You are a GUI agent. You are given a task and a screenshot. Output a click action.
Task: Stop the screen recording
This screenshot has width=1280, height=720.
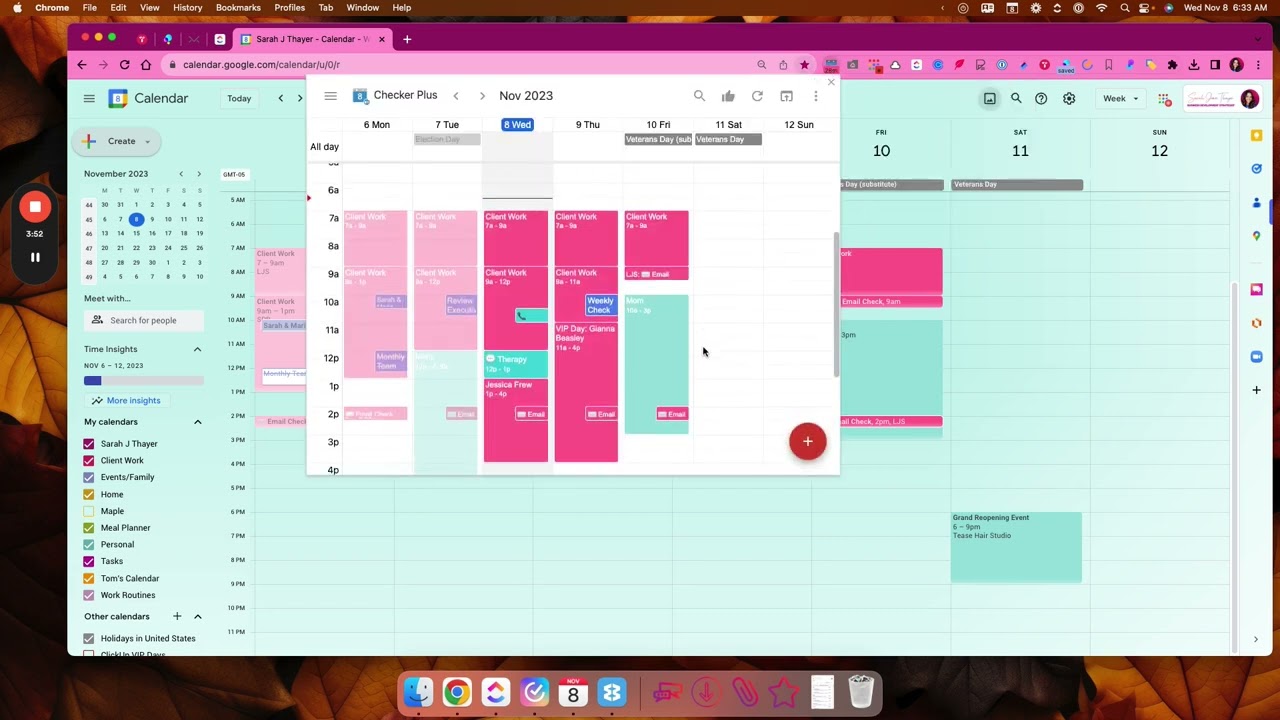[x=35, y=207]
